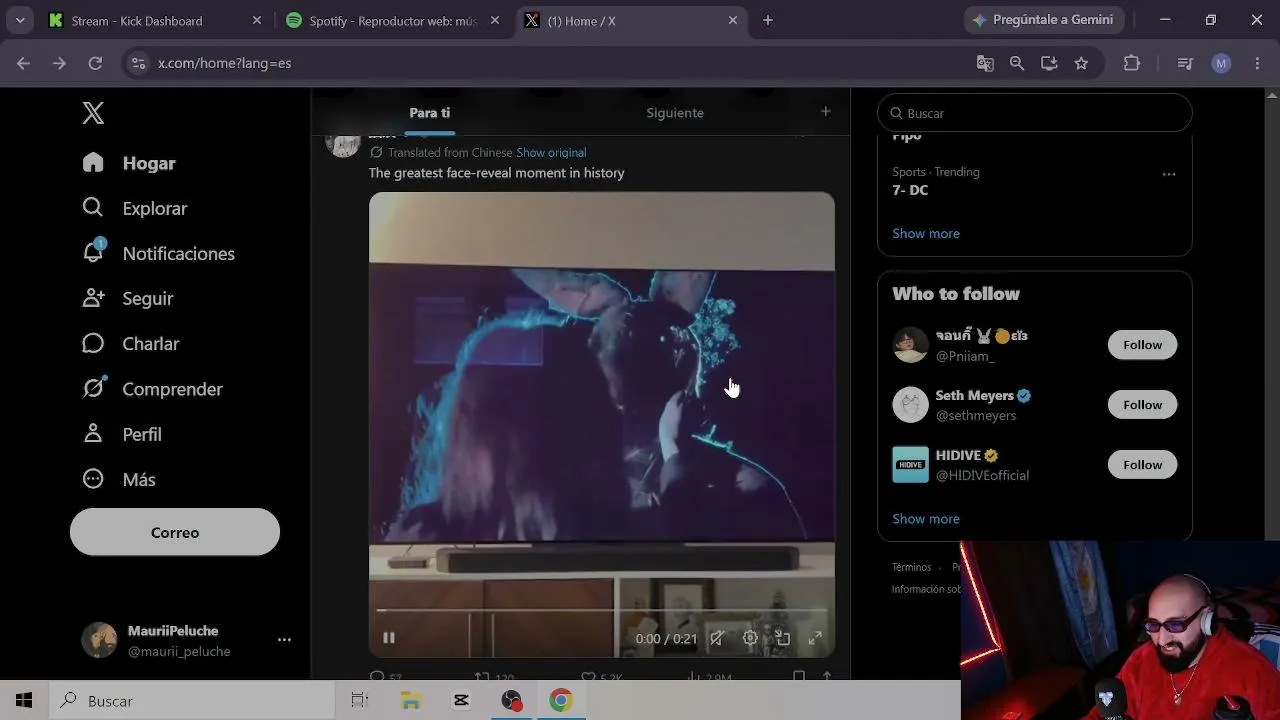1280x720 pixels.
Task: Open the Chrome three-dot menu
Action: point(1258,63)
